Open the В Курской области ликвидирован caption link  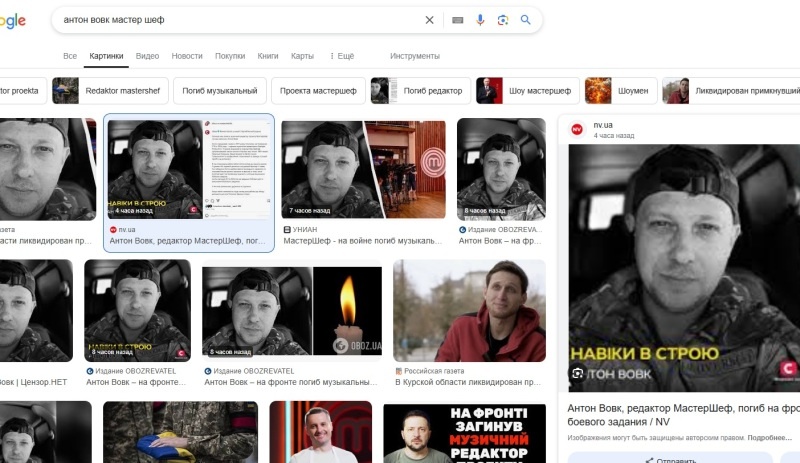(468, 382)
